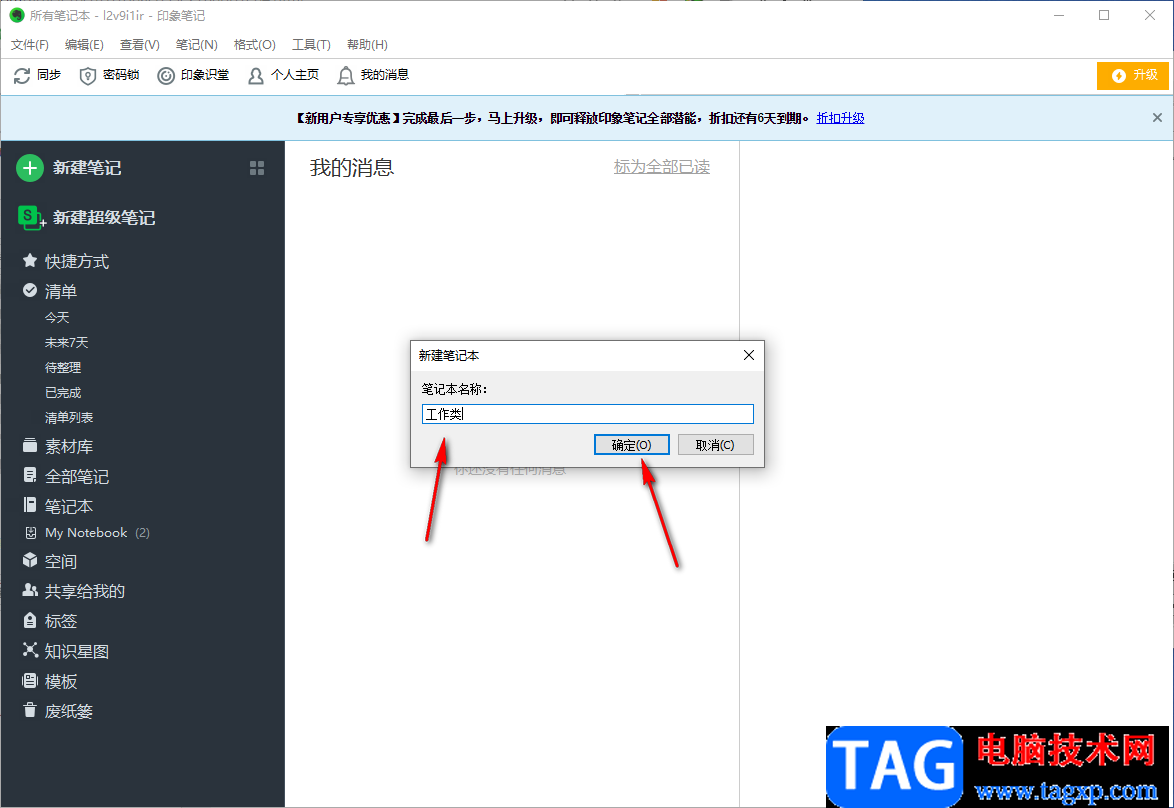This screenshot has height=808, width=1174.
Task: Select 待整理 in the sidebar
Action: tap(63, 368)
